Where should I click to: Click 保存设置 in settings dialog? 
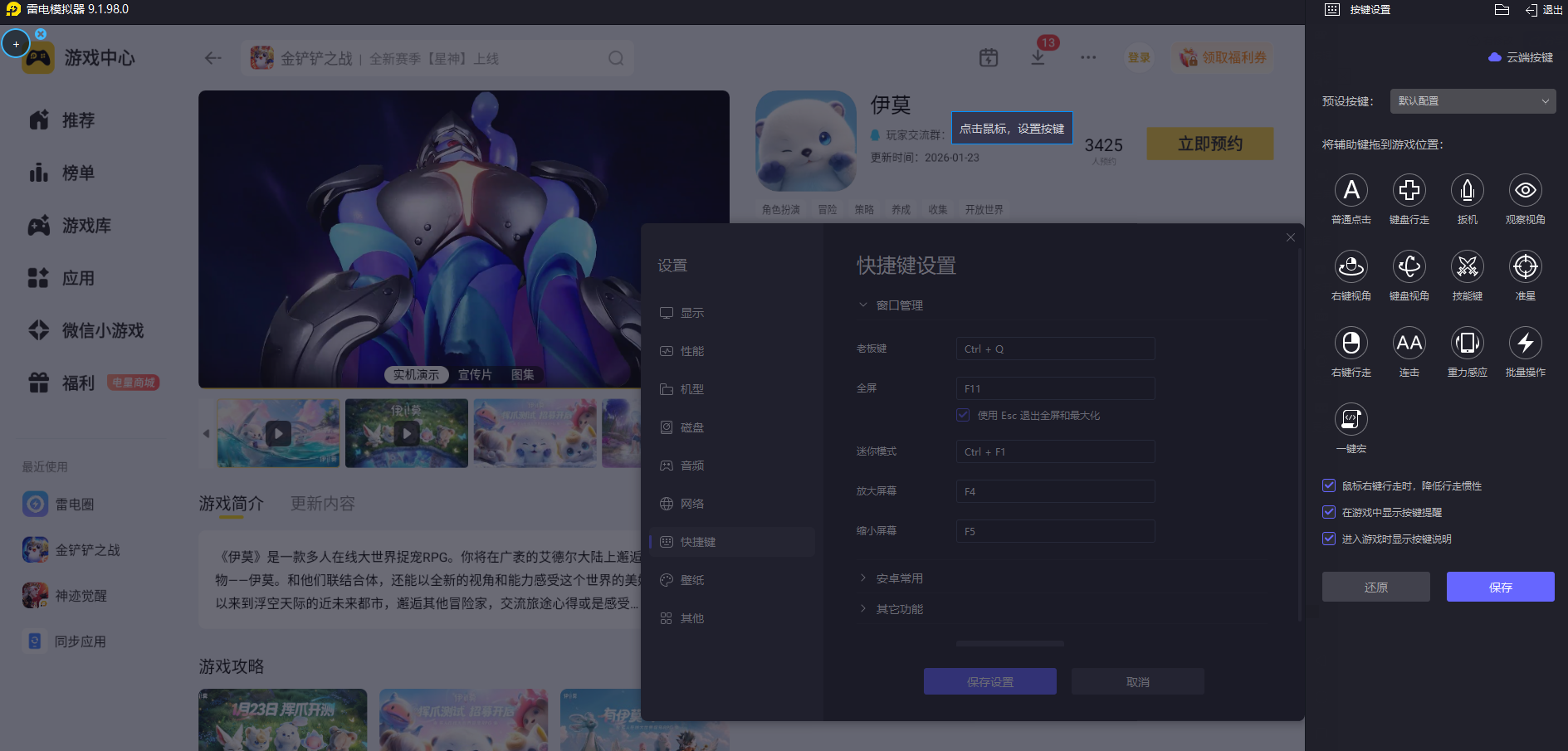coord(990,681)
